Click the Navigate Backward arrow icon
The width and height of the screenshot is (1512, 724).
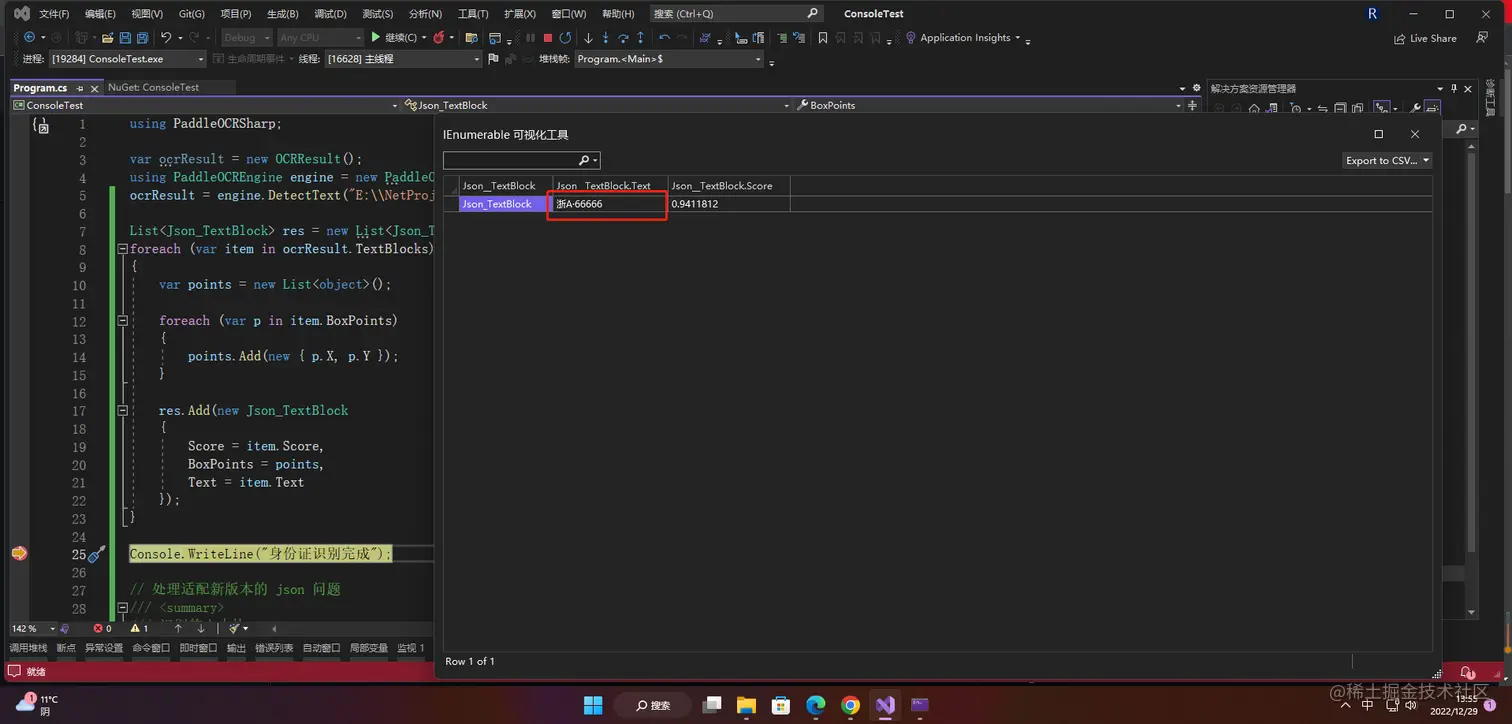point(29,38)
